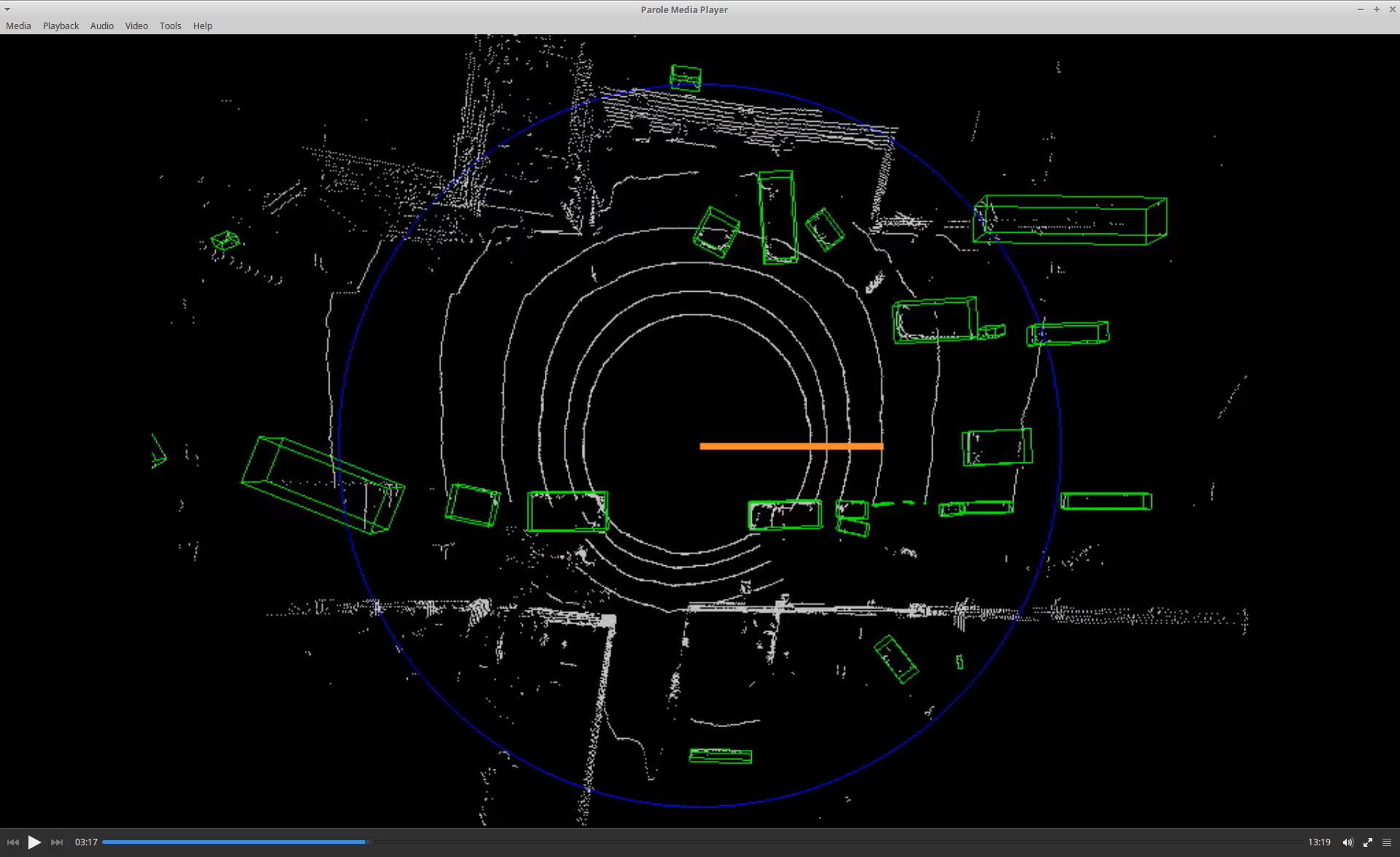Maximize the Parole Media Player window

coord(1377,9)
